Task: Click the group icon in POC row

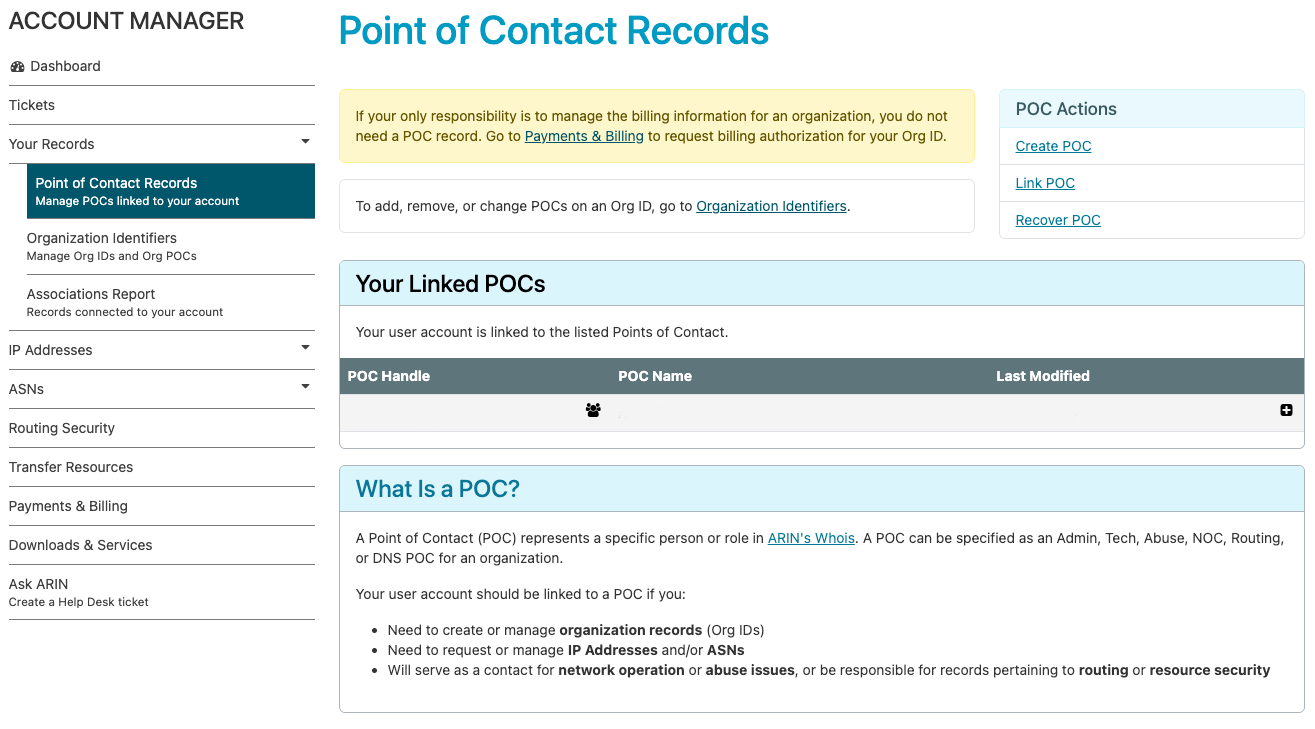Action: 593,410
